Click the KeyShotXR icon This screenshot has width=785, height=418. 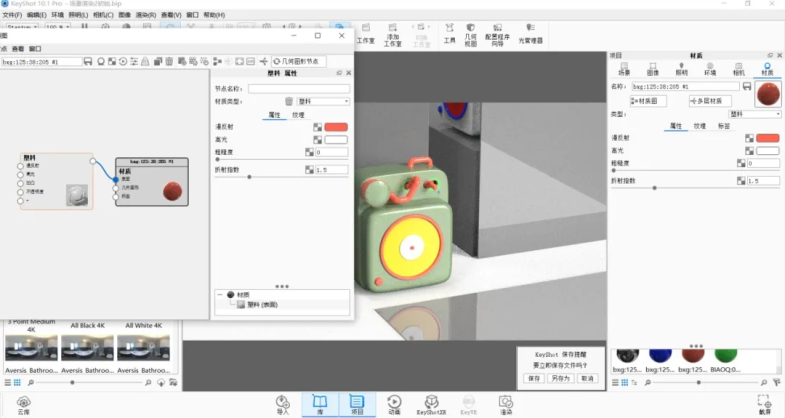430,403
